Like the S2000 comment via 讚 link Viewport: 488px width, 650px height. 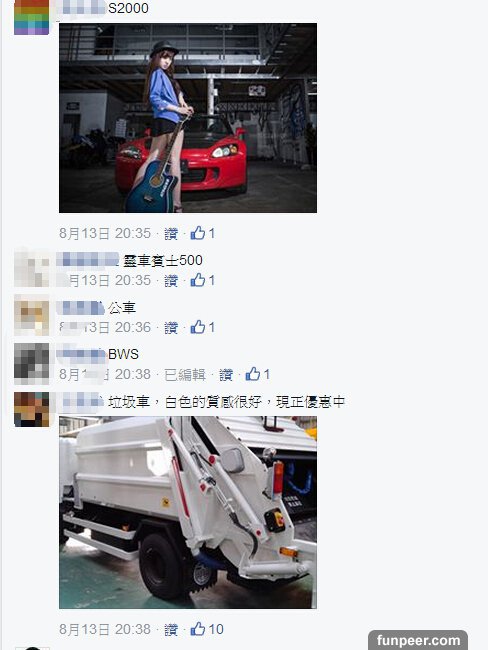[x=171, y=234]
